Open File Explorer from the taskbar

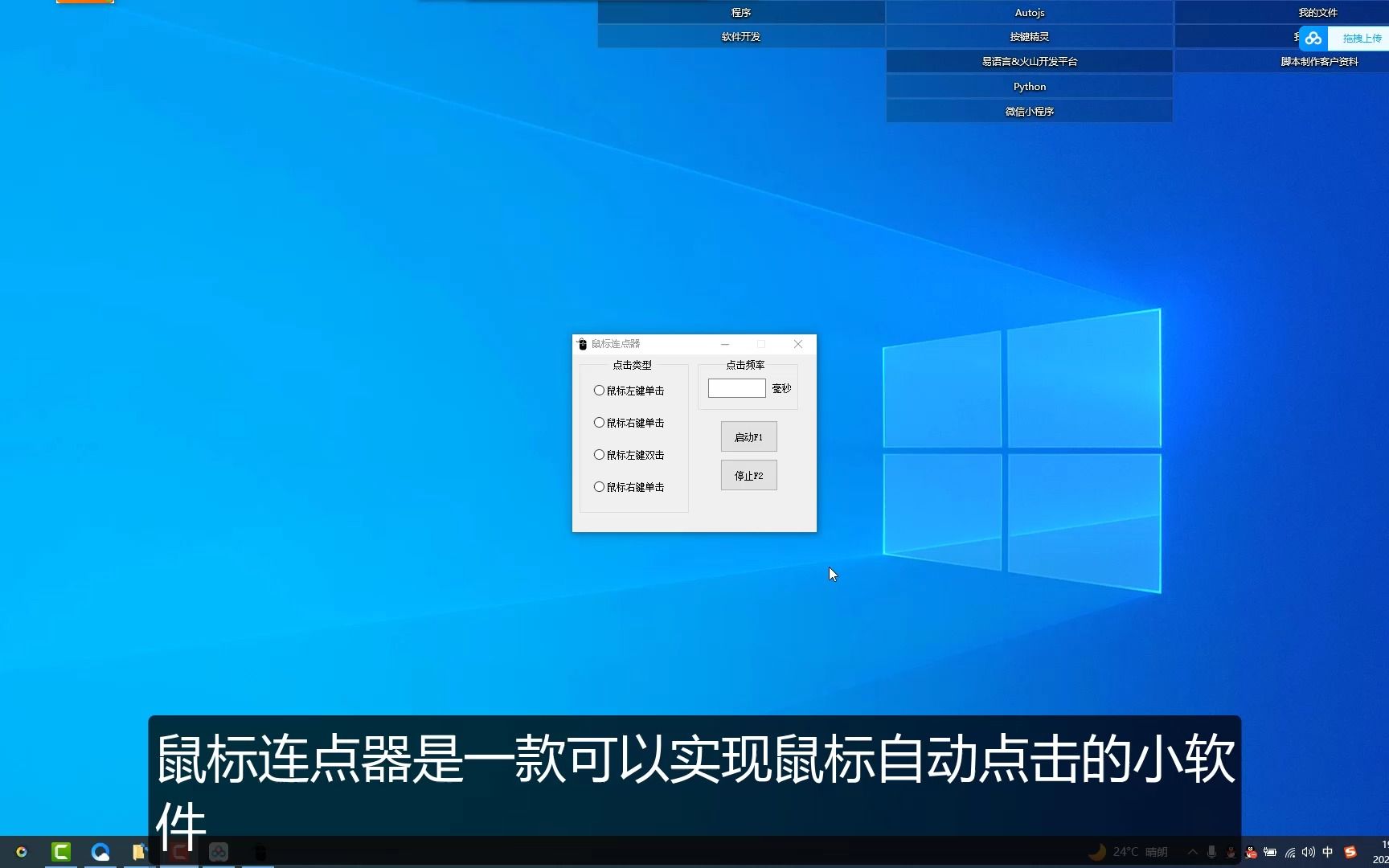[139, 852]
